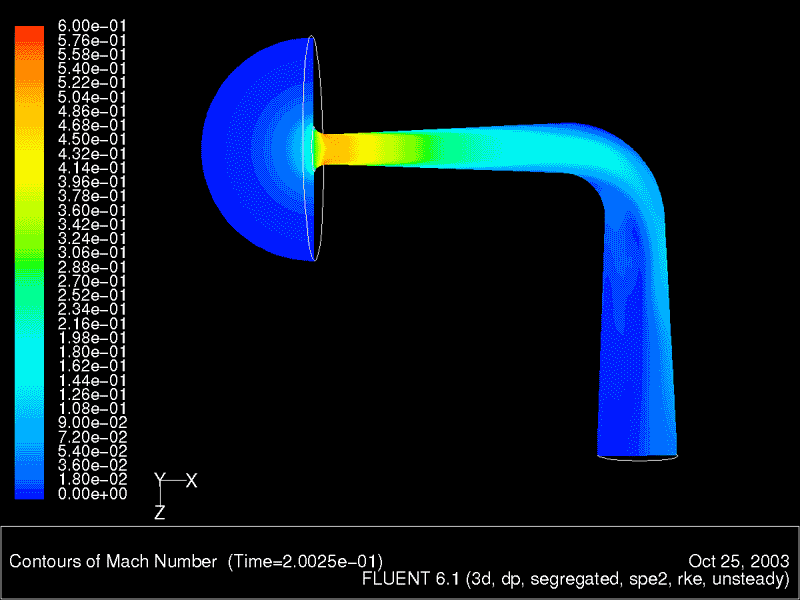
Task: Click the legend value 3.42e-01
Action: [92, 224]
